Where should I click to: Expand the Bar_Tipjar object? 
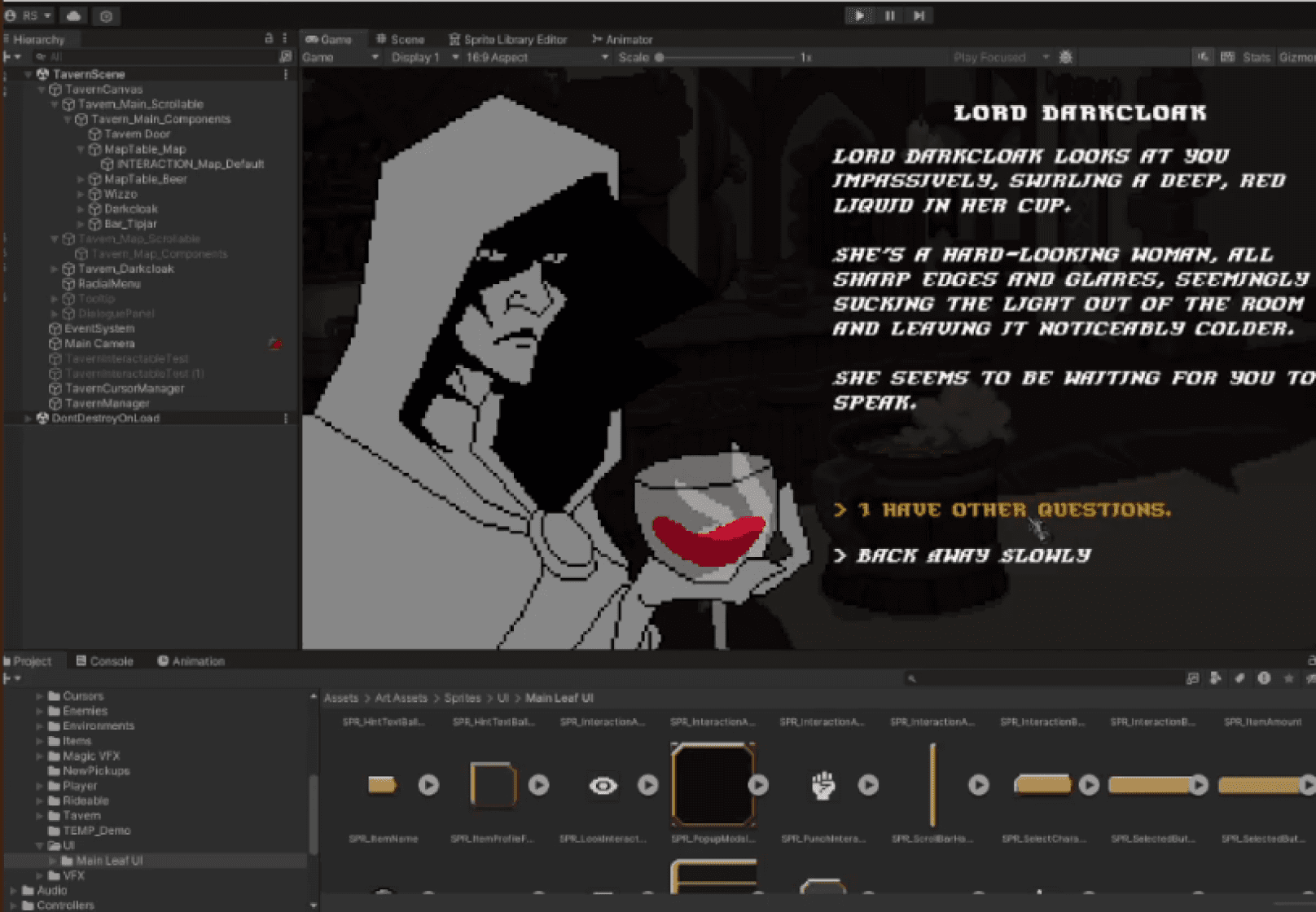tap(81, 224)
